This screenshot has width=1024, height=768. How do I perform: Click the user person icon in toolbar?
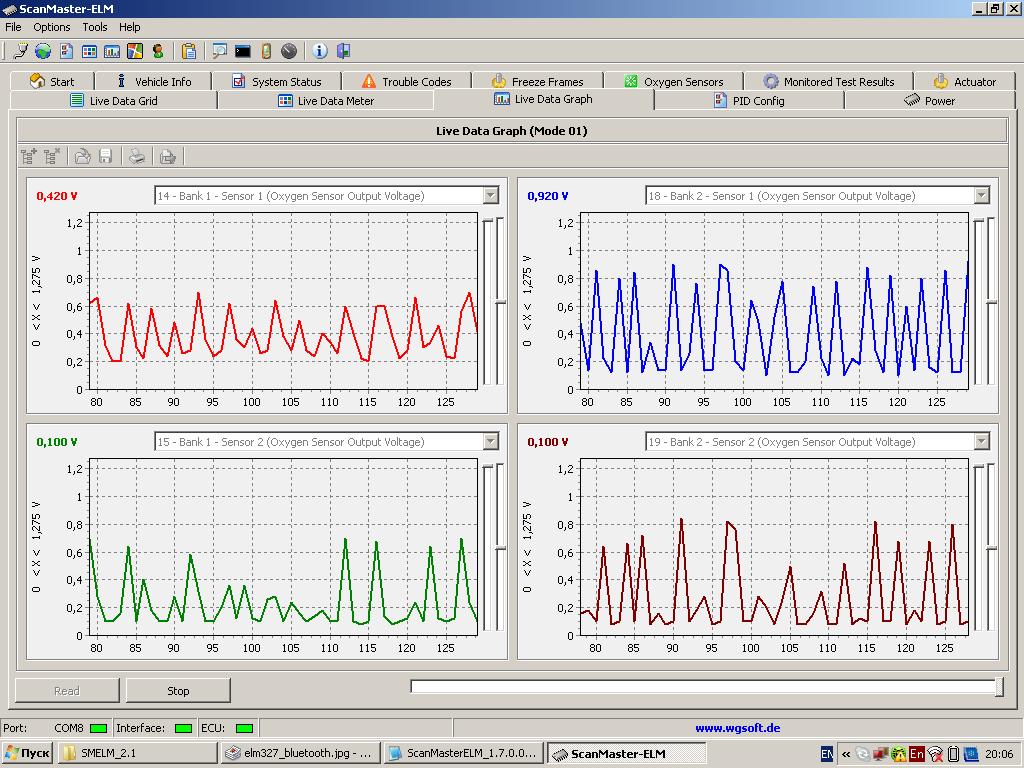[158, 51]
